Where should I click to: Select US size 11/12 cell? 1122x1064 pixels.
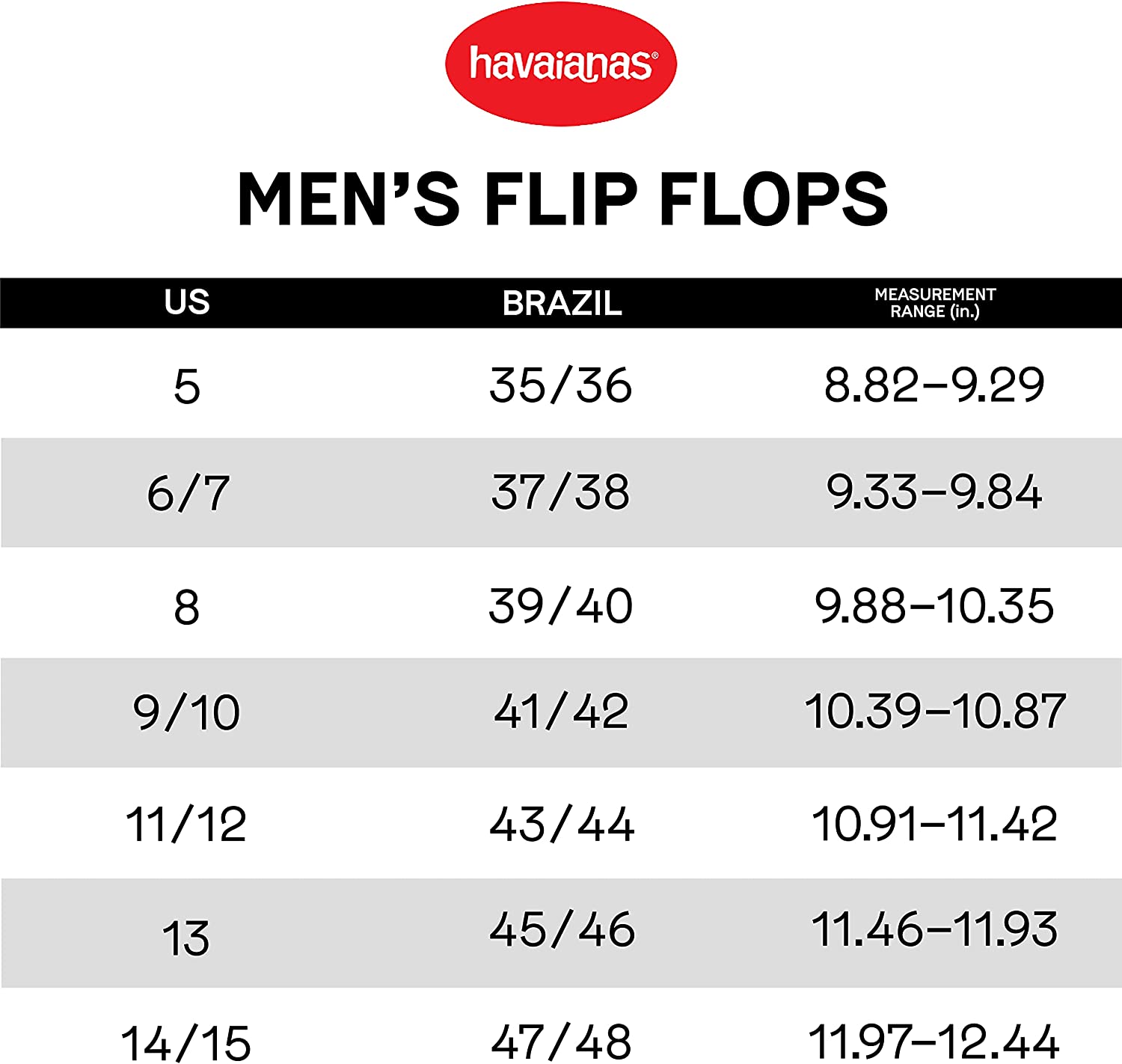[x=186, y=825]
